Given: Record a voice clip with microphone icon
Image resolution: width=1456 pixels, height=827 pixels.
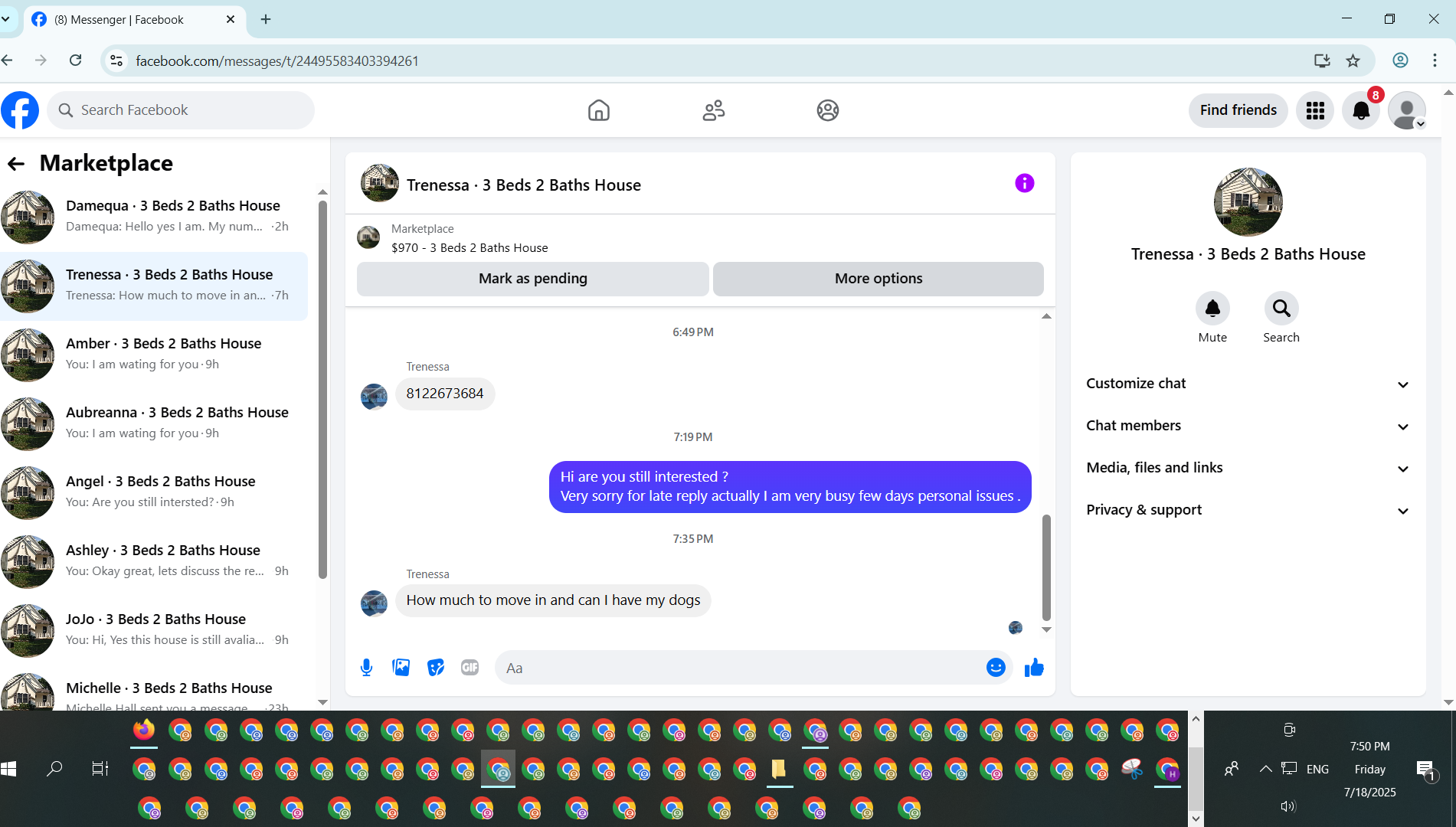Looking at the screenshot, I should click(367, 668).
